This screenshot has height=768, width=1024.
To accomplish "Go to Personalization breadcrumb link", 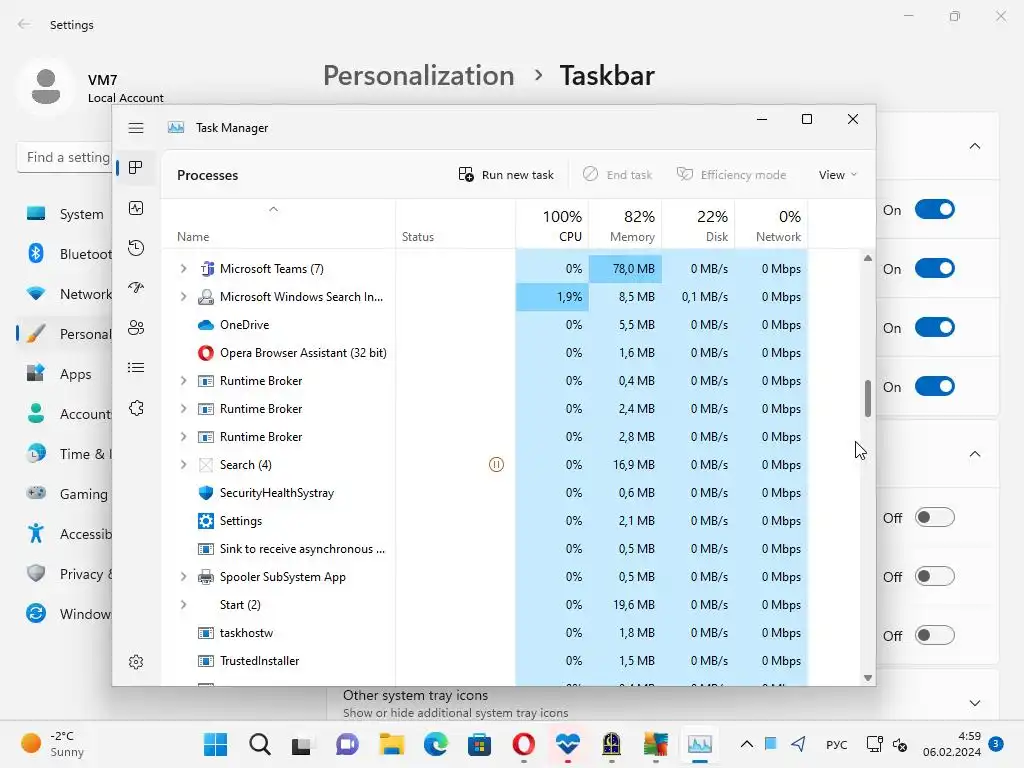I will click(419, 76).
